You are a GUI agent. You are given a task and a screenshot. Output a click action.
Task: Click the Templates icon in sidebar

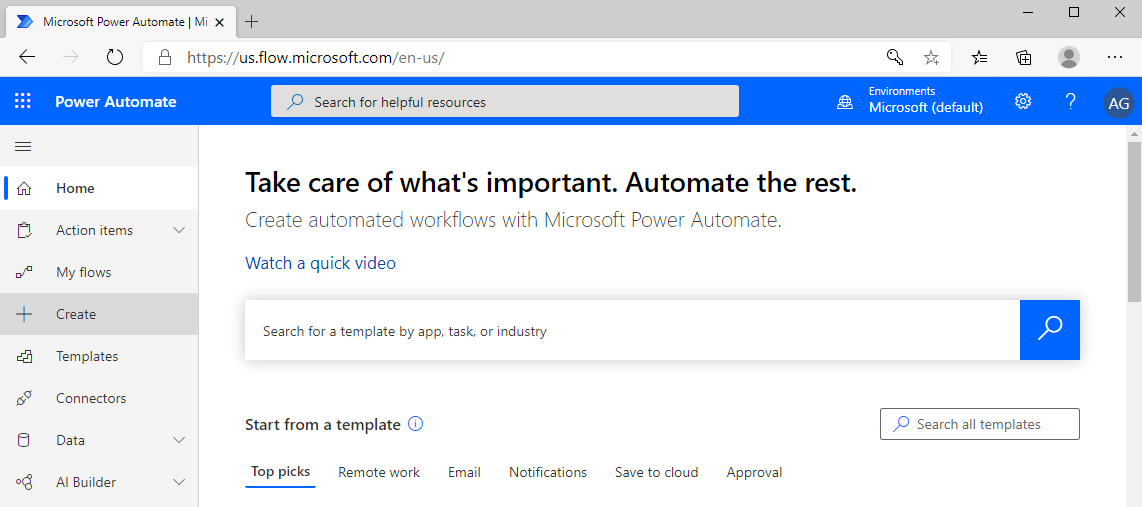point(24,356)
